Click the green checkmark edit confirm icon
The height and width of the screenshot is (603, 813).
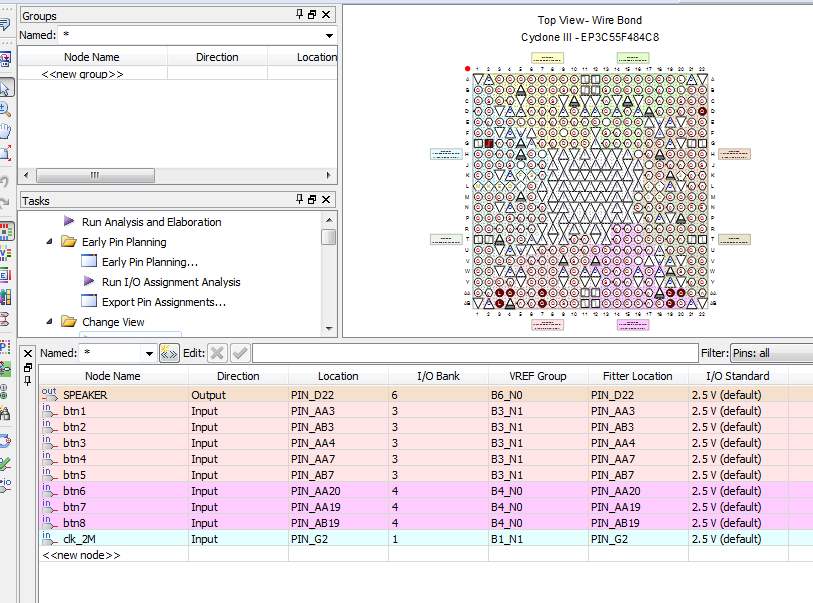pos(240,353)
